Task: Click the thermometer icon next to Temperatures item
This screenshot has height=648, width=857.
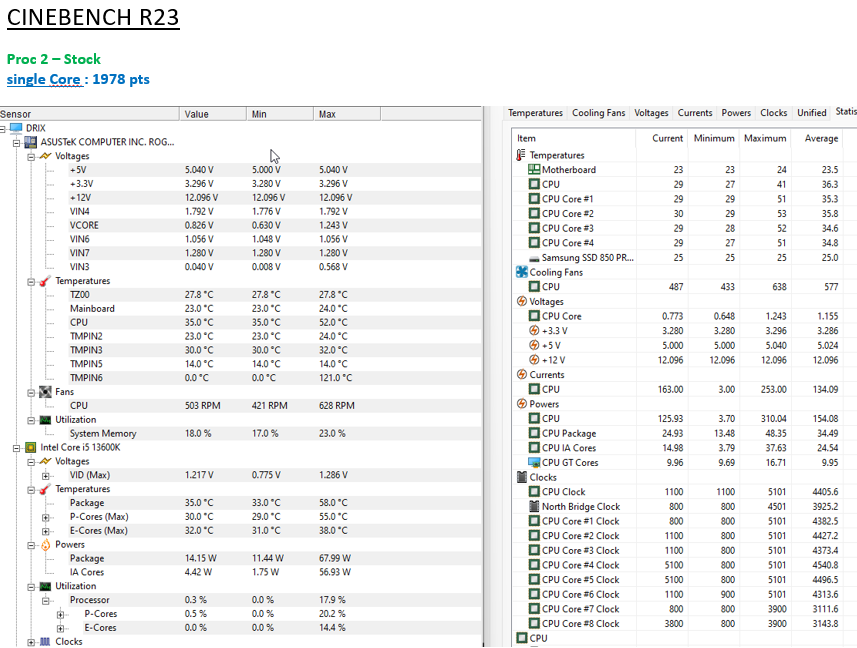Action: [520, 155]
